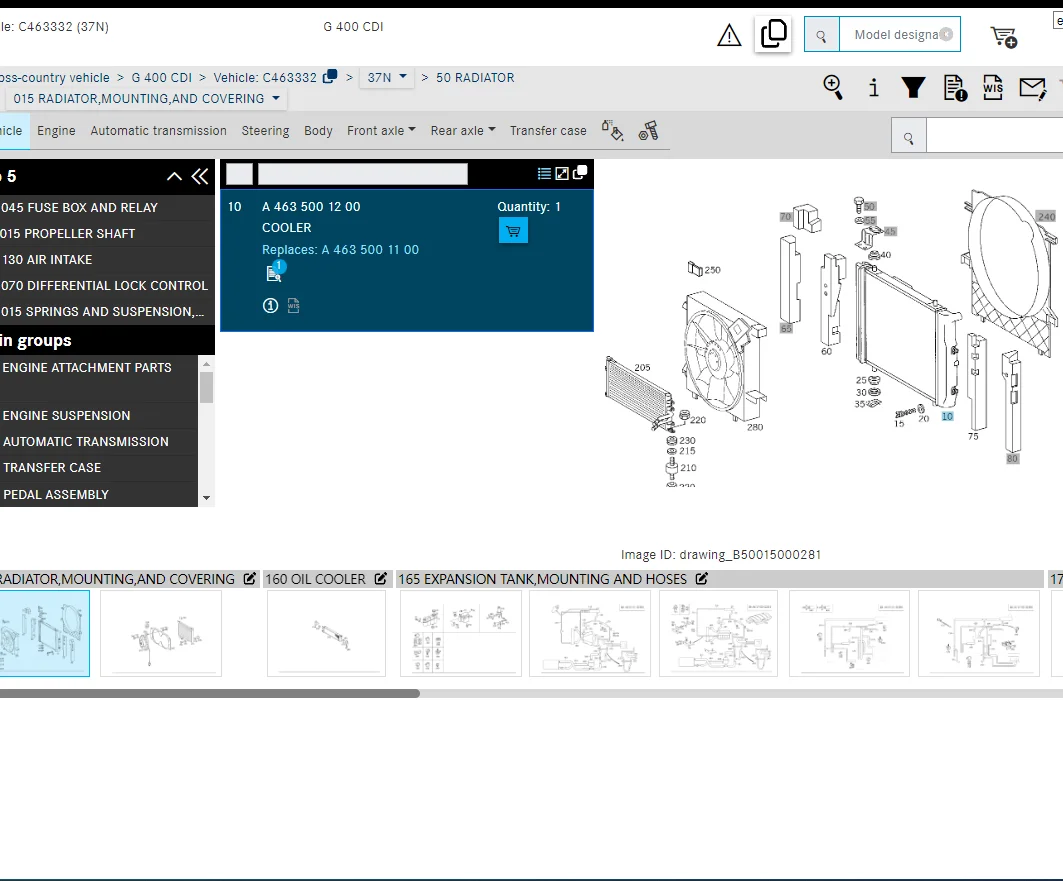Edit note for 160 OIL COOLER strip
Viewport: 1063px width, 881px height.
(380, 579)
